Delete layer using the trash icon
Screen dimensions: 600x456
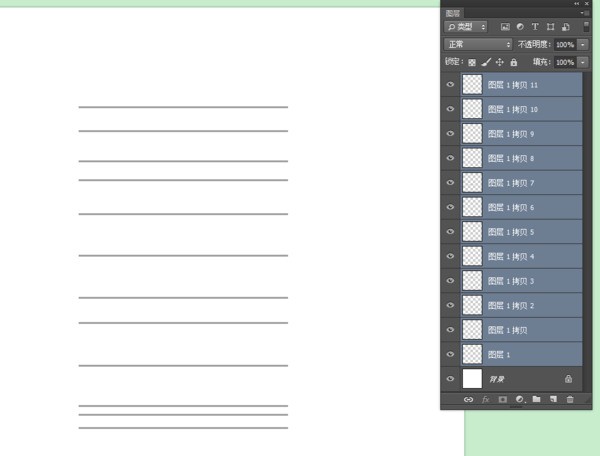click(570, 400)
